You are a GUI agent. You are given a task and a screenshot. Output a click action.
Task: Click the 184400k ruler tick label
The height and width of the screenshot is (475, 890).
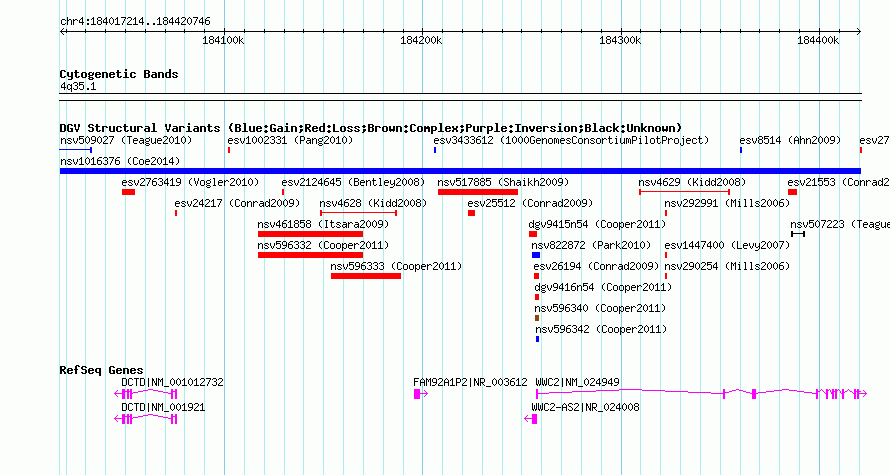coord(818,40)
